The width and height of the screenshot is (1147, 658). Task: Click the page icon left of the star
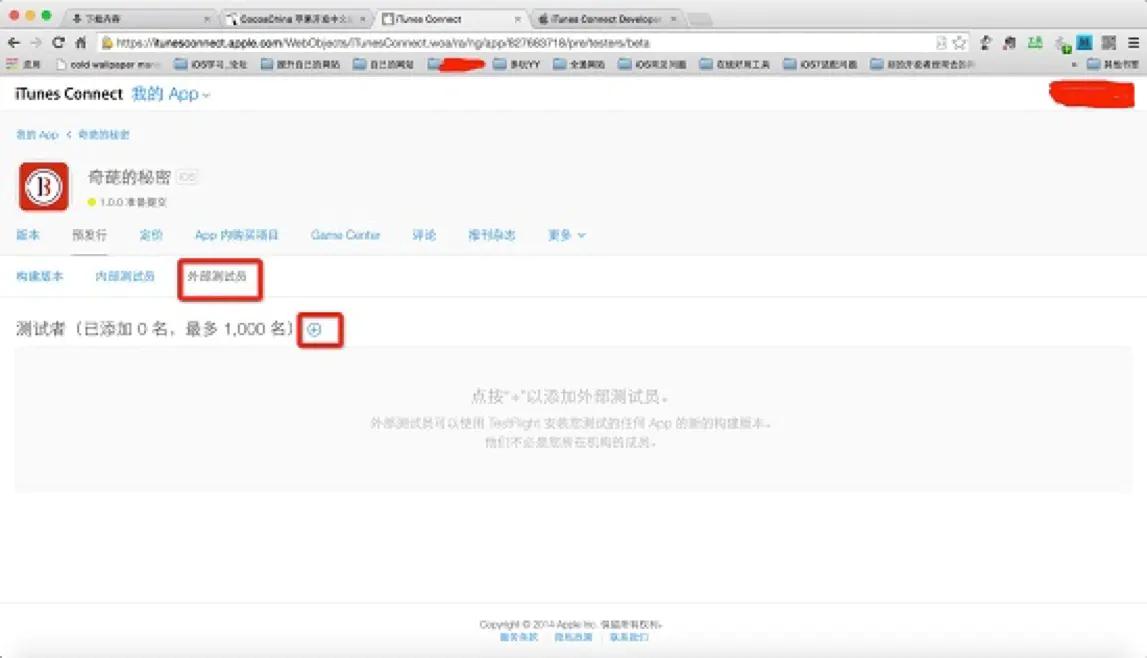click(941, 43)
